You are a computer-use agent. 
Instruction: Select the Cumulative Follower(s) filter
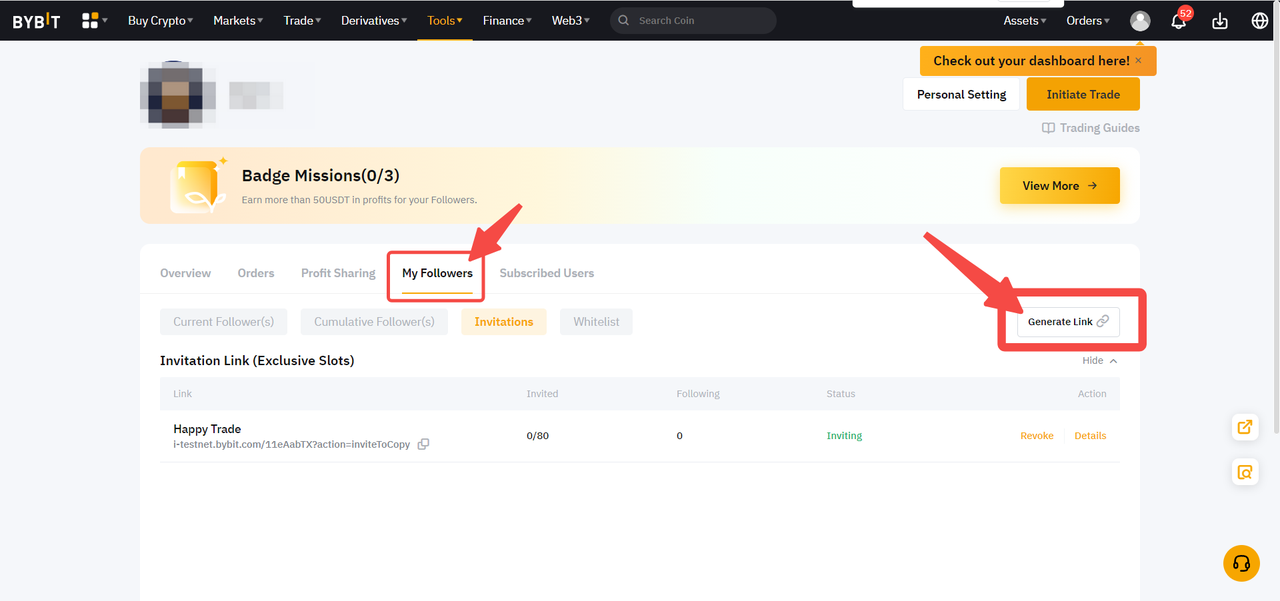tap(374, 322)
